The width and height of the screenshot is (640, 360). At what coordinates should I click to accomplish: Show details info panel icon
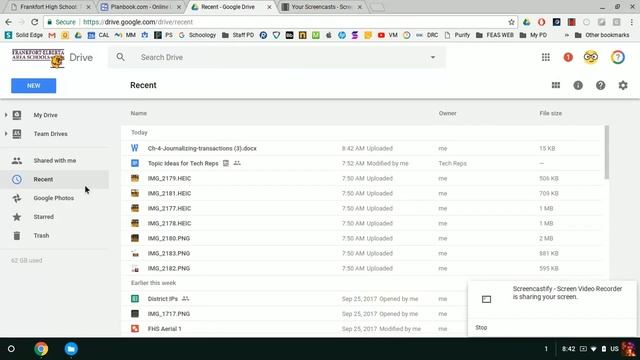(578, 85)
